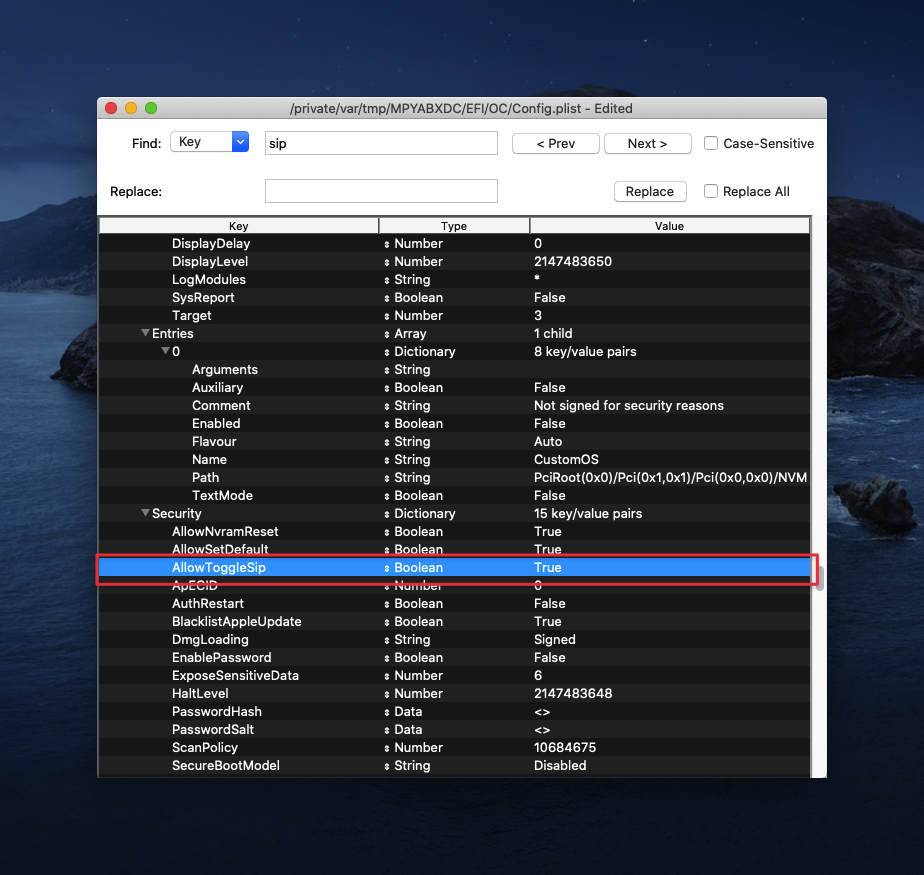Open type stepper for AllowToggleSip row
The height and width of the screenshot is (875, 924).
(x=387, y=568)
